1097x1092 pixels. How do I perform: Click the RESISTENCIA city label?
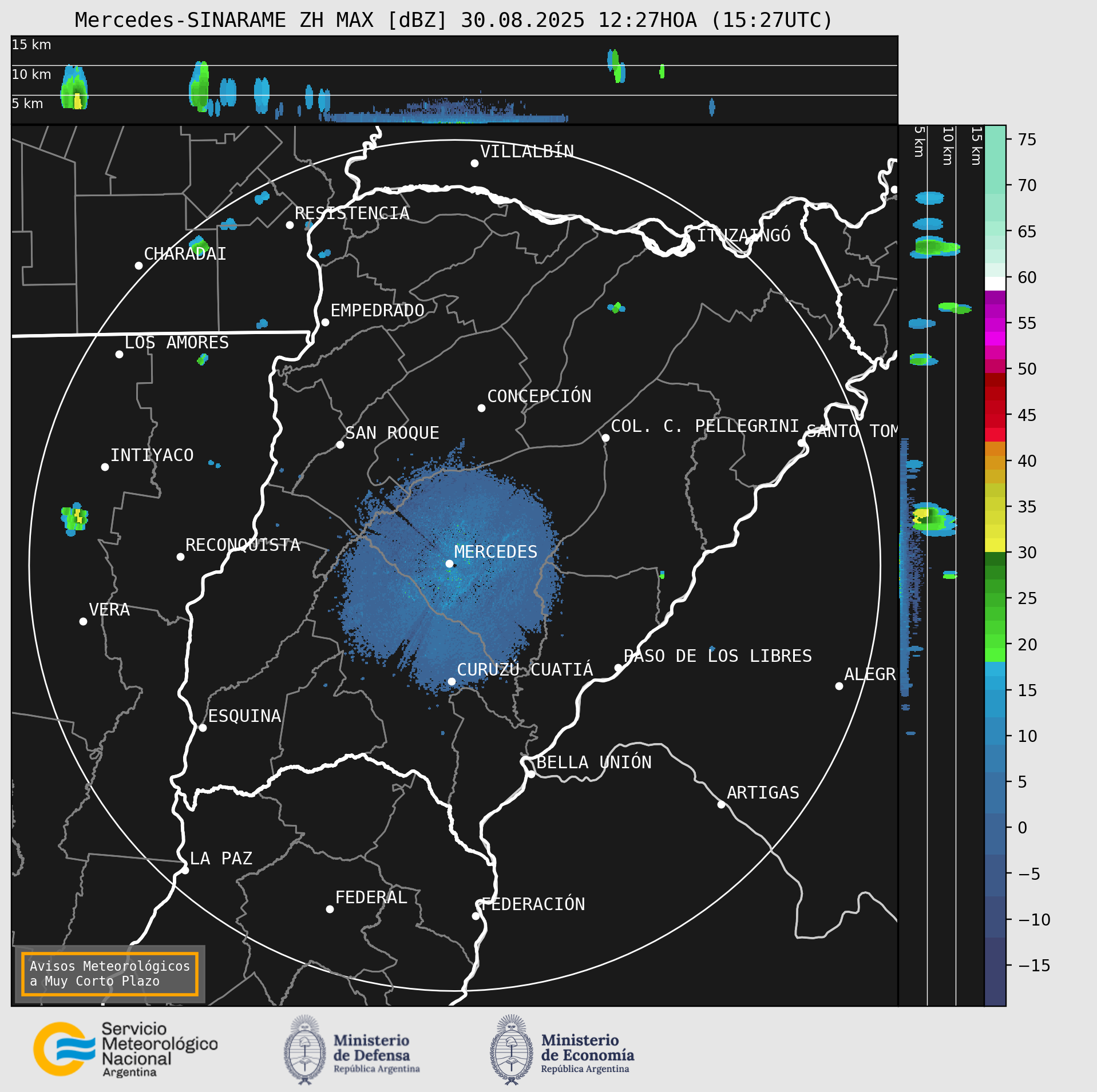[352, 213]
